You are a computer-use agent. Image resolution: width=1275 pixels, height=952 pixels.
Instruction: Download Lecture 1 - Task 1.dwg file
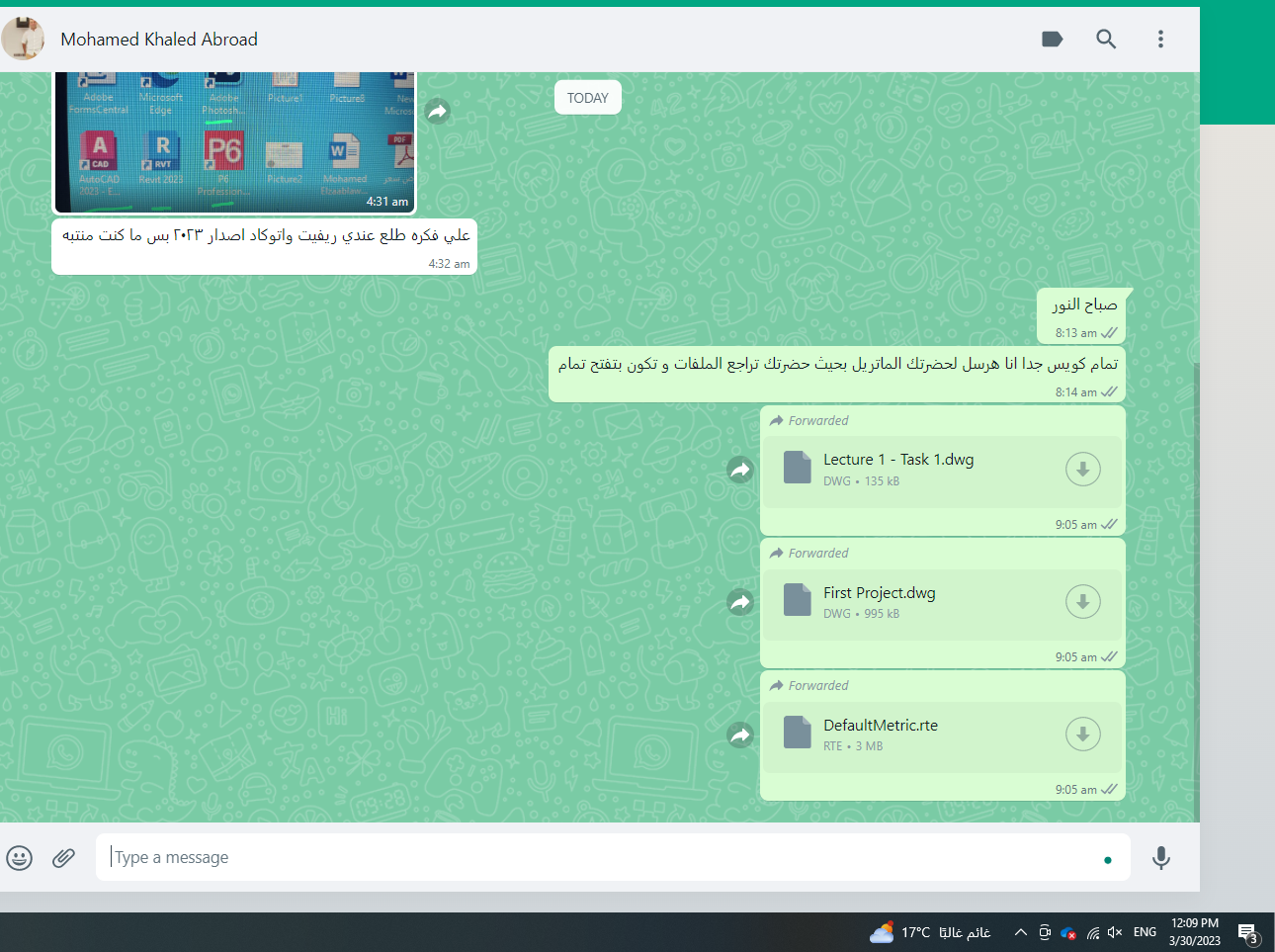pyautogui.click(x=1083, y=469)
